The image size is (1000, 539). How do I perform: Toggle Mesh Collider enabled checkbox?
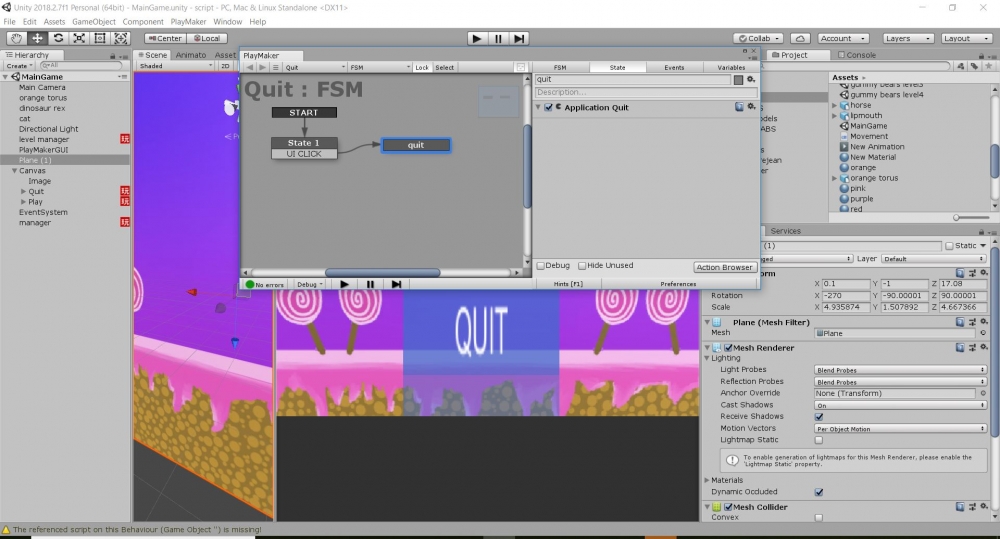(x=728, y=507)
